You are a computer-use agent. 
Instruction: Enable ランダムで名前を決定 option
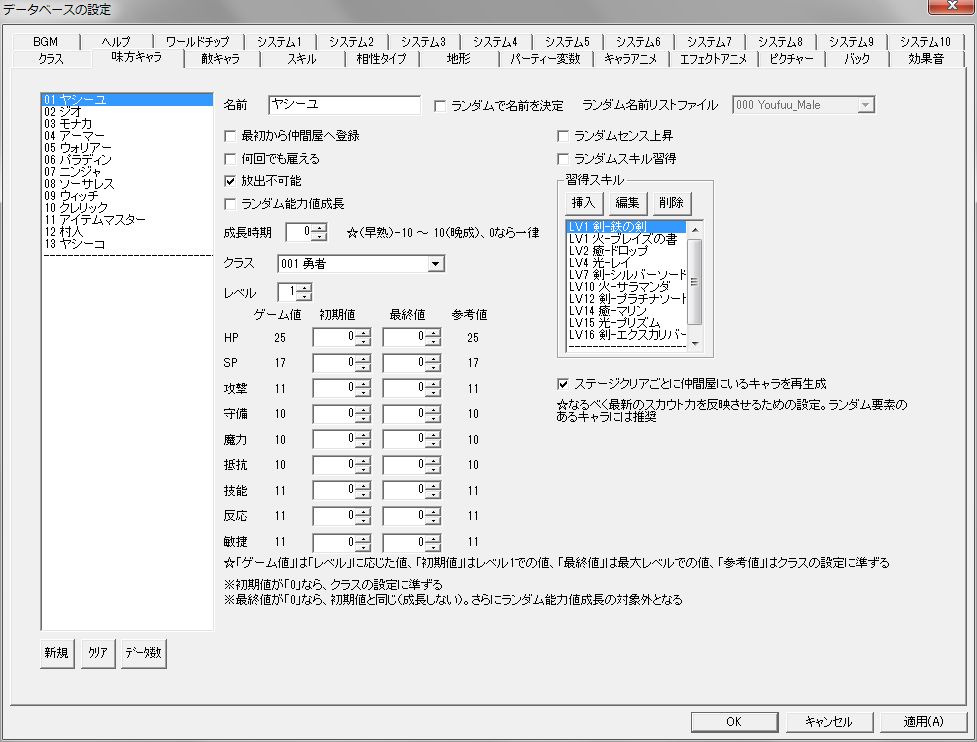[440, 106]
